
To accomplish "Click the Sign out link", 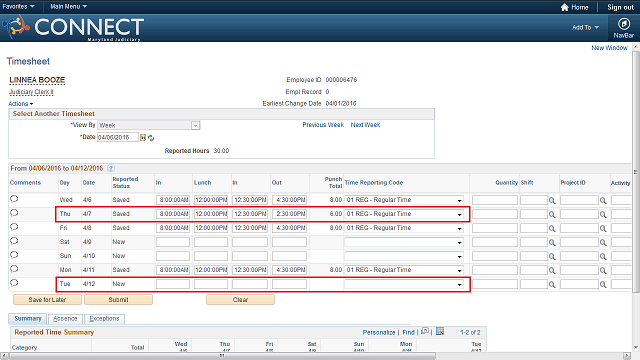I will pos(620,7).
